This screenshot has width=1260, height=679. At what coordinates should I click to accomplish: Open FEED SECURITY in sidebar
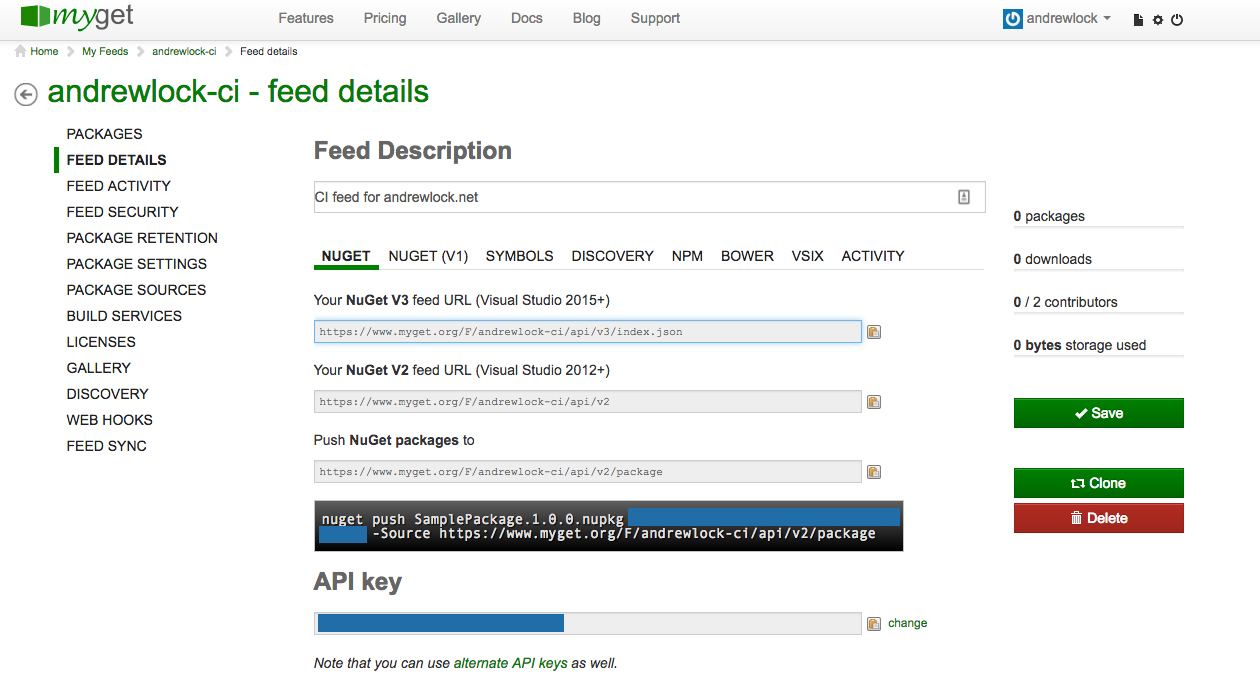pos(123,212)
